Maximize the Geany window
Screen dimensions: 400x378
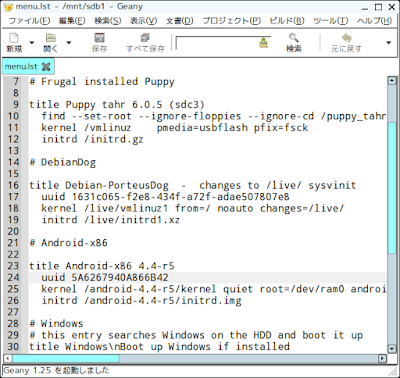coord(378,7)
